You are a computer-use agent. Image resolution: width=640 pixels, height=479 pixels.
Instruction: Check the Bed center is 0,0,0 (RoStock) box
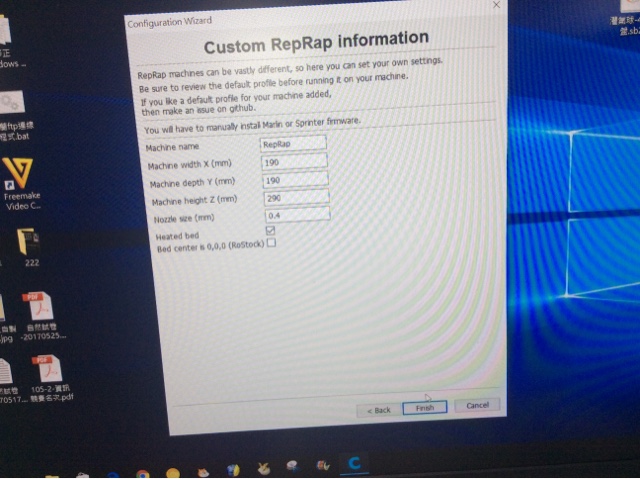[x=271, y=243]
